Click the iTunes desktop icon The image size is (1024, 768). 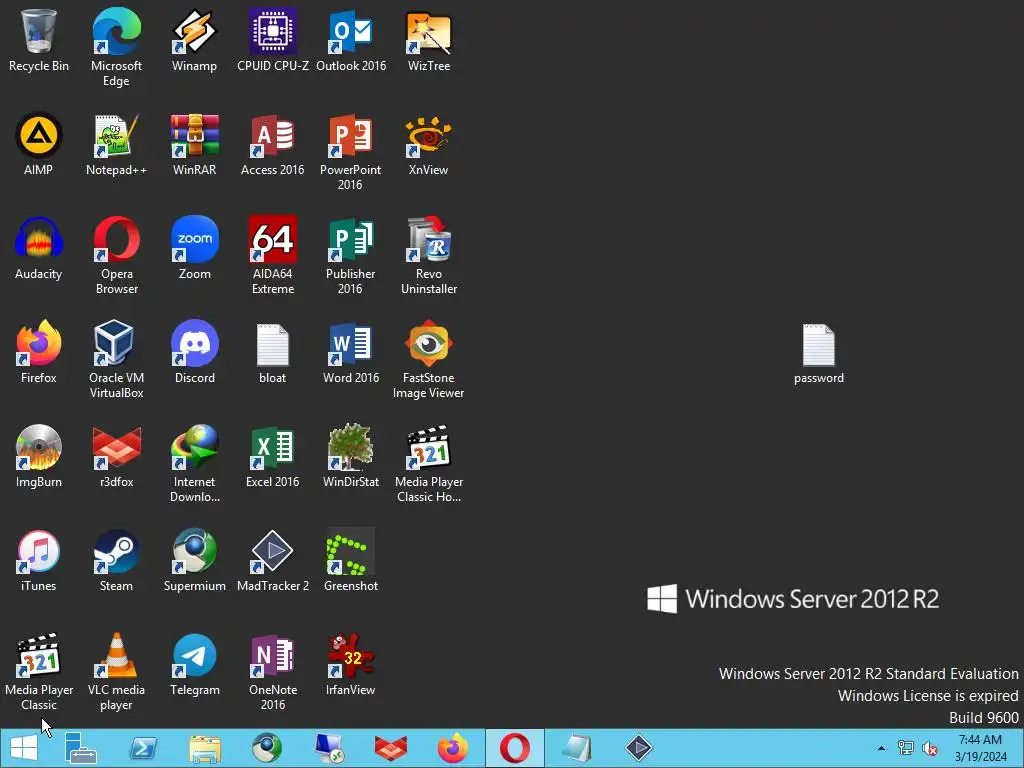[x=39, y=560]
